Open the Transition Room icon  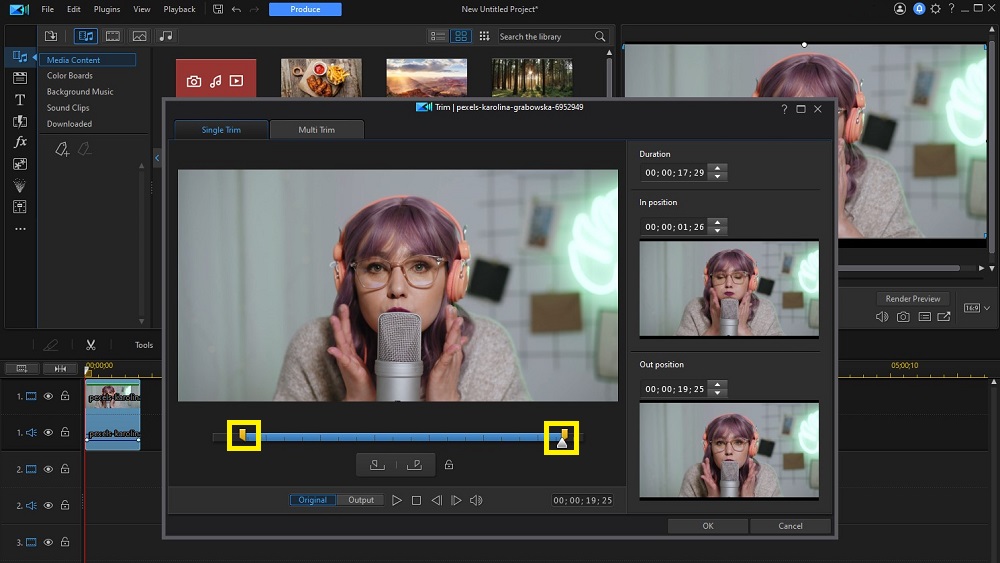pyautogui.click(x=20, y=121)
